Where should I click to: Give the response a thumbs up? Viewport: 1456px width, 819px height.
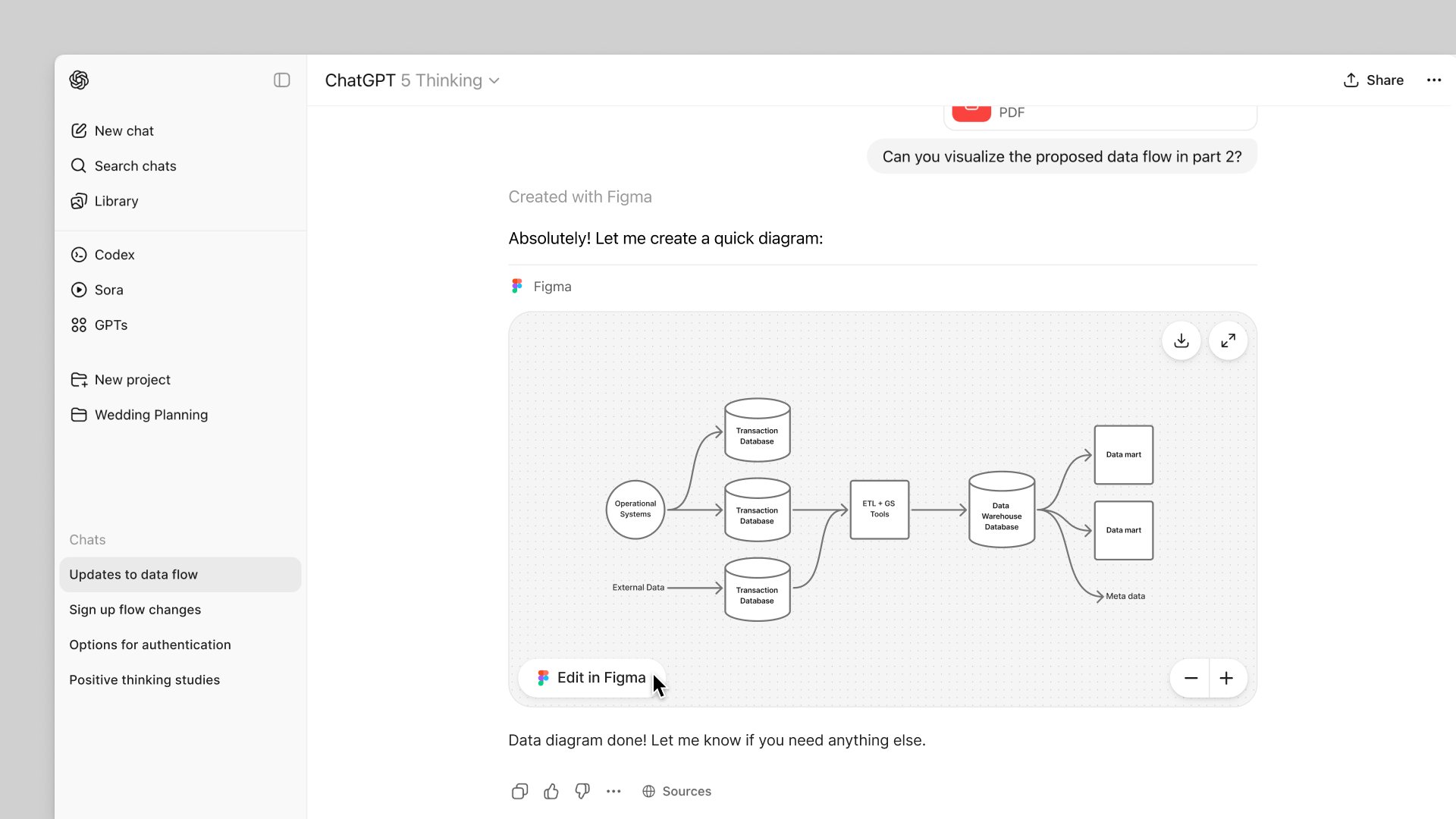pyautogui.click(x=551, y=791)
